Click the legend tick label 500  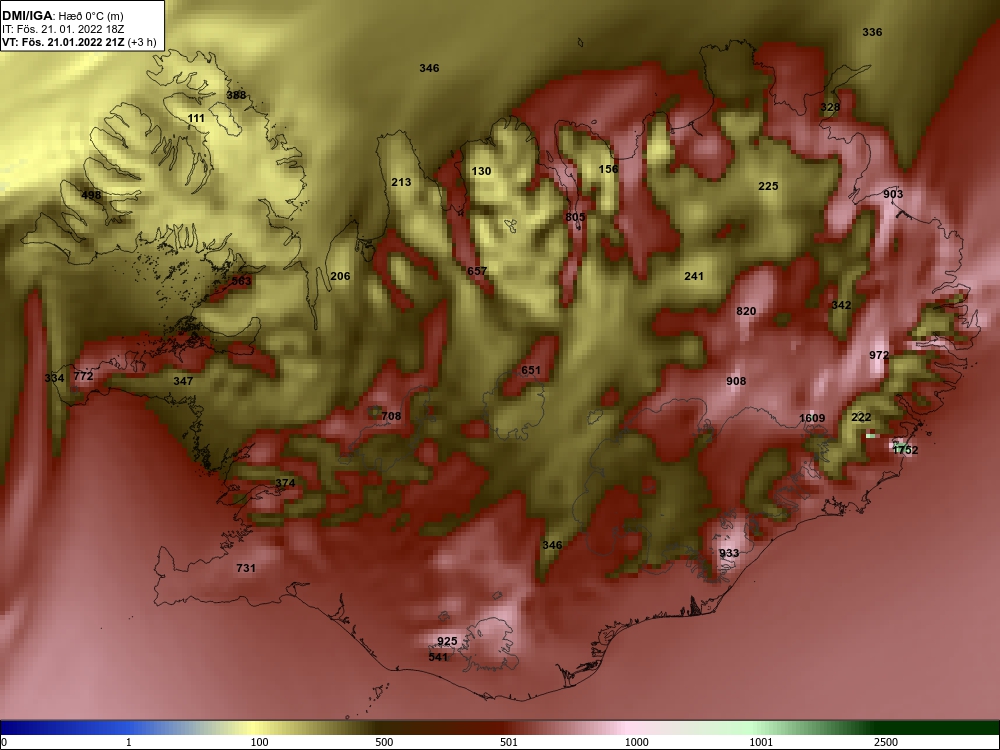pyautogui.click(x=385, y=742)
